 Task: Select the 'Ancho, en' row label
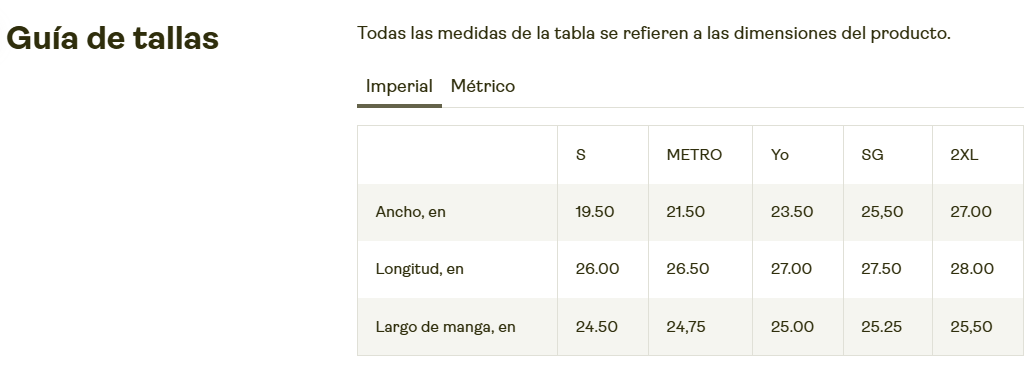410,212
